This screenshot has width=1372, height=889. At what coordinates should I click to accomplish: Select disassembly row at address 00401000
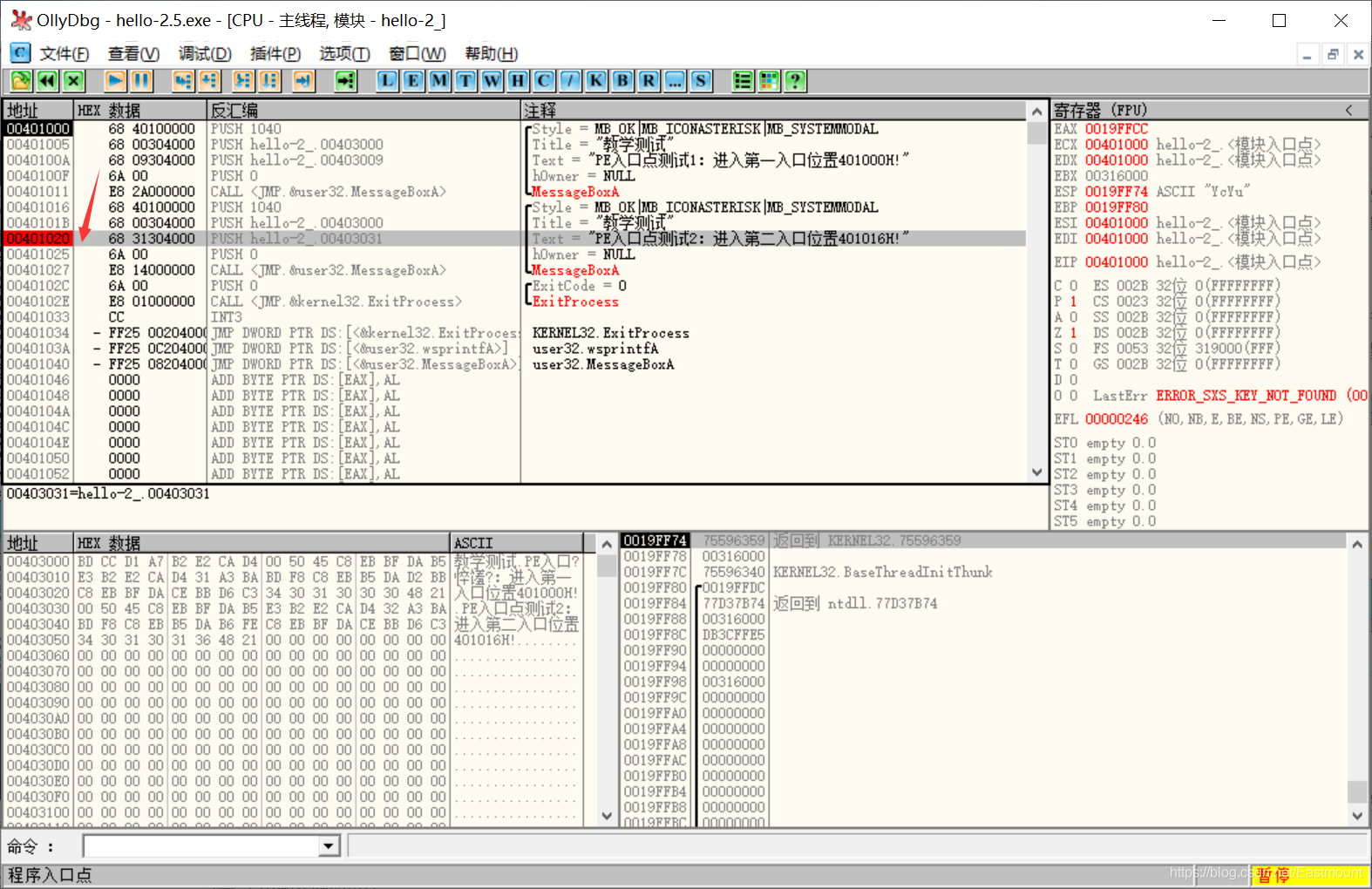[514, 129]
